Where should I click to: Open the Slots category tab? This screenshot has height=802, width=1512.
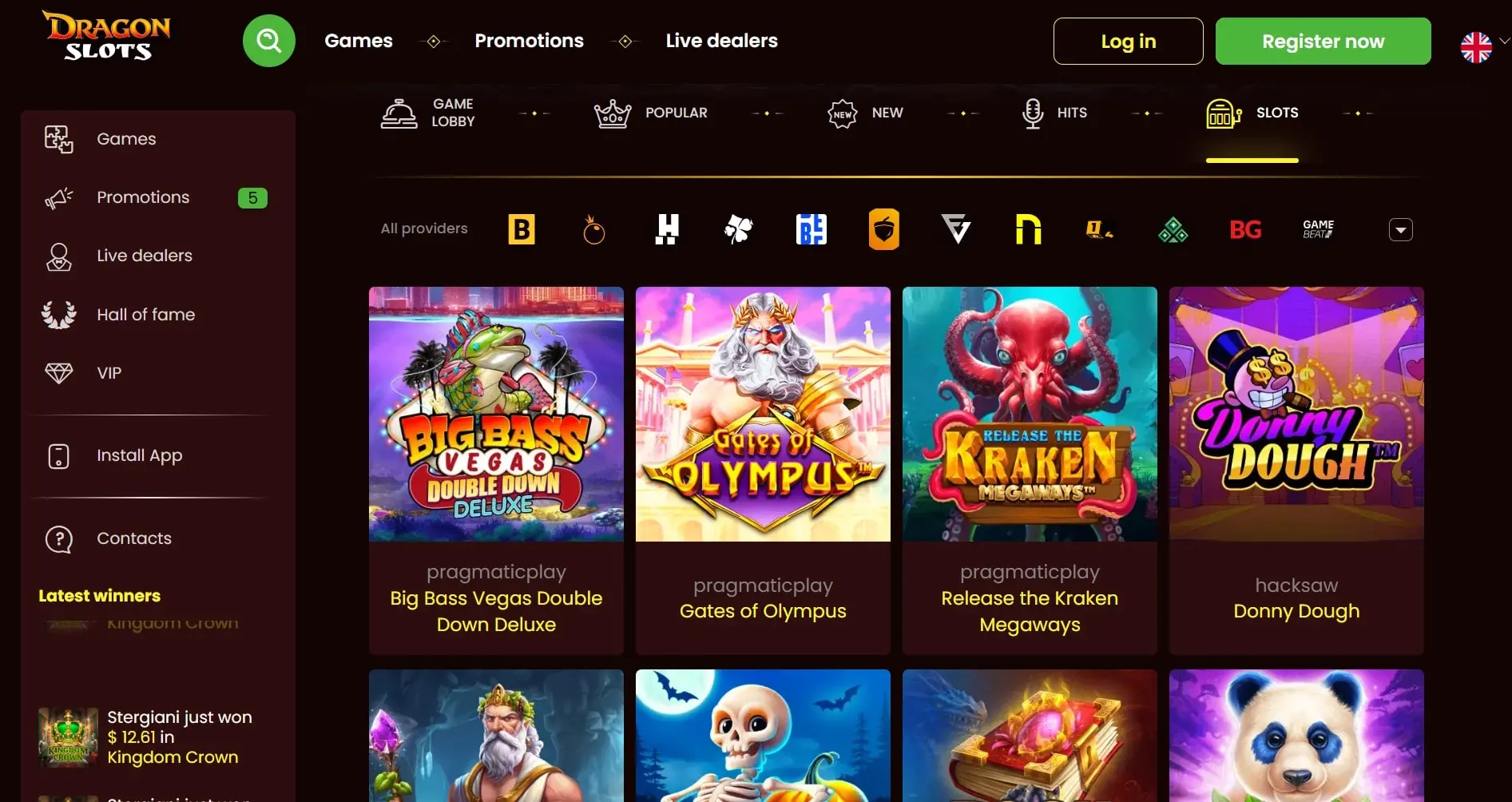(1252, 113)
